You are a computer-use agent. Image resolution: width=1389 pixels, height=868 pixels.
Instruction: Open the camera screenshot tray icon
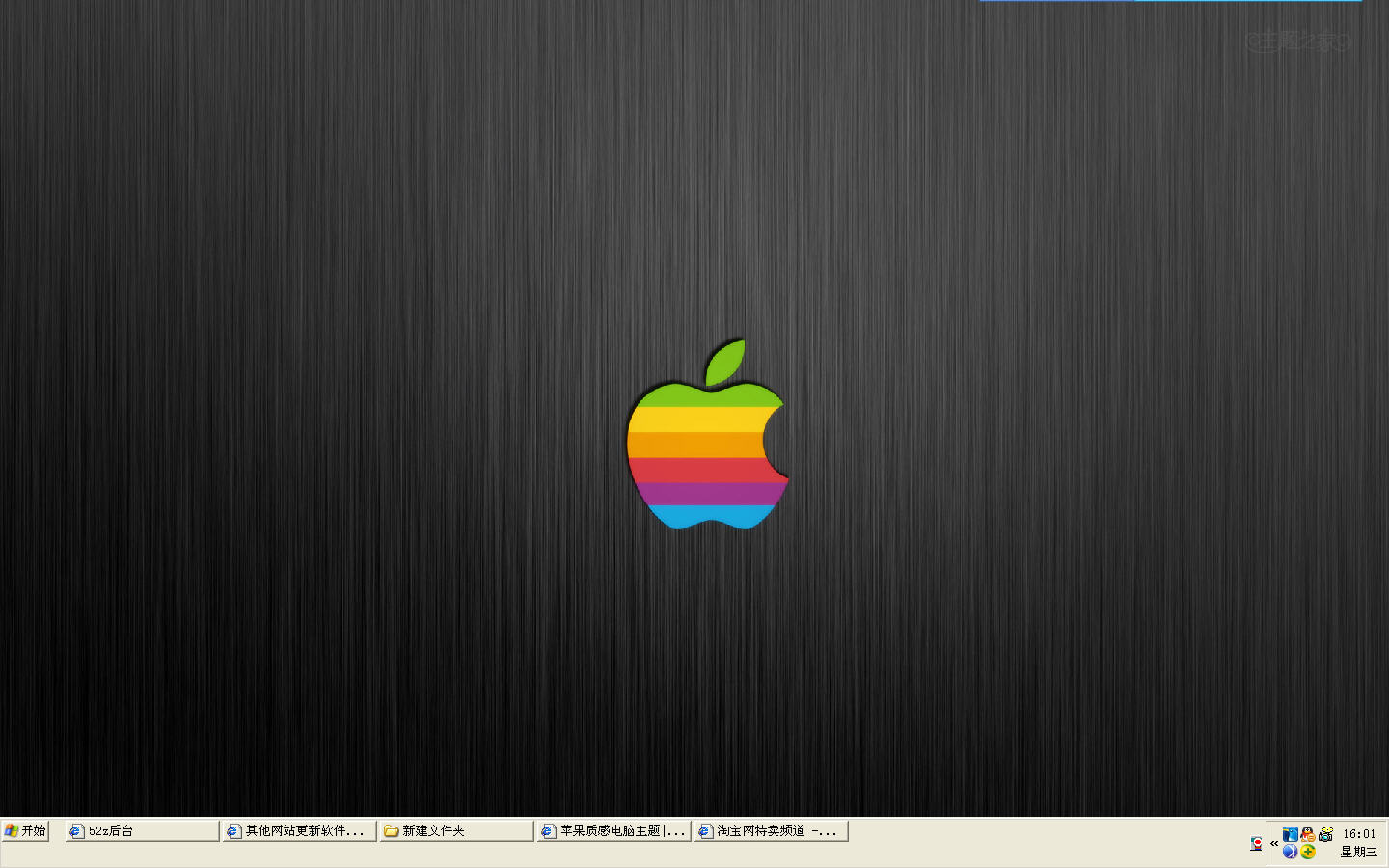click(1325, 834)
